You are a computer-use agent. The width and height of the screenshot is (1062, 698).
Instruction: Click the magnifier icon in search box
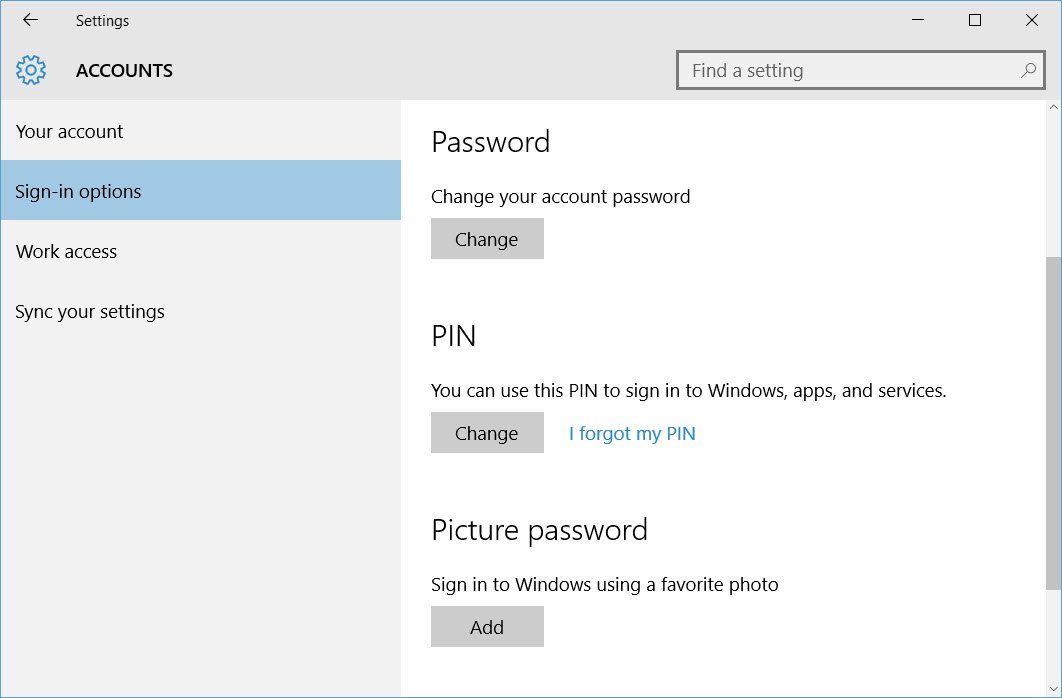[1028, 70]
